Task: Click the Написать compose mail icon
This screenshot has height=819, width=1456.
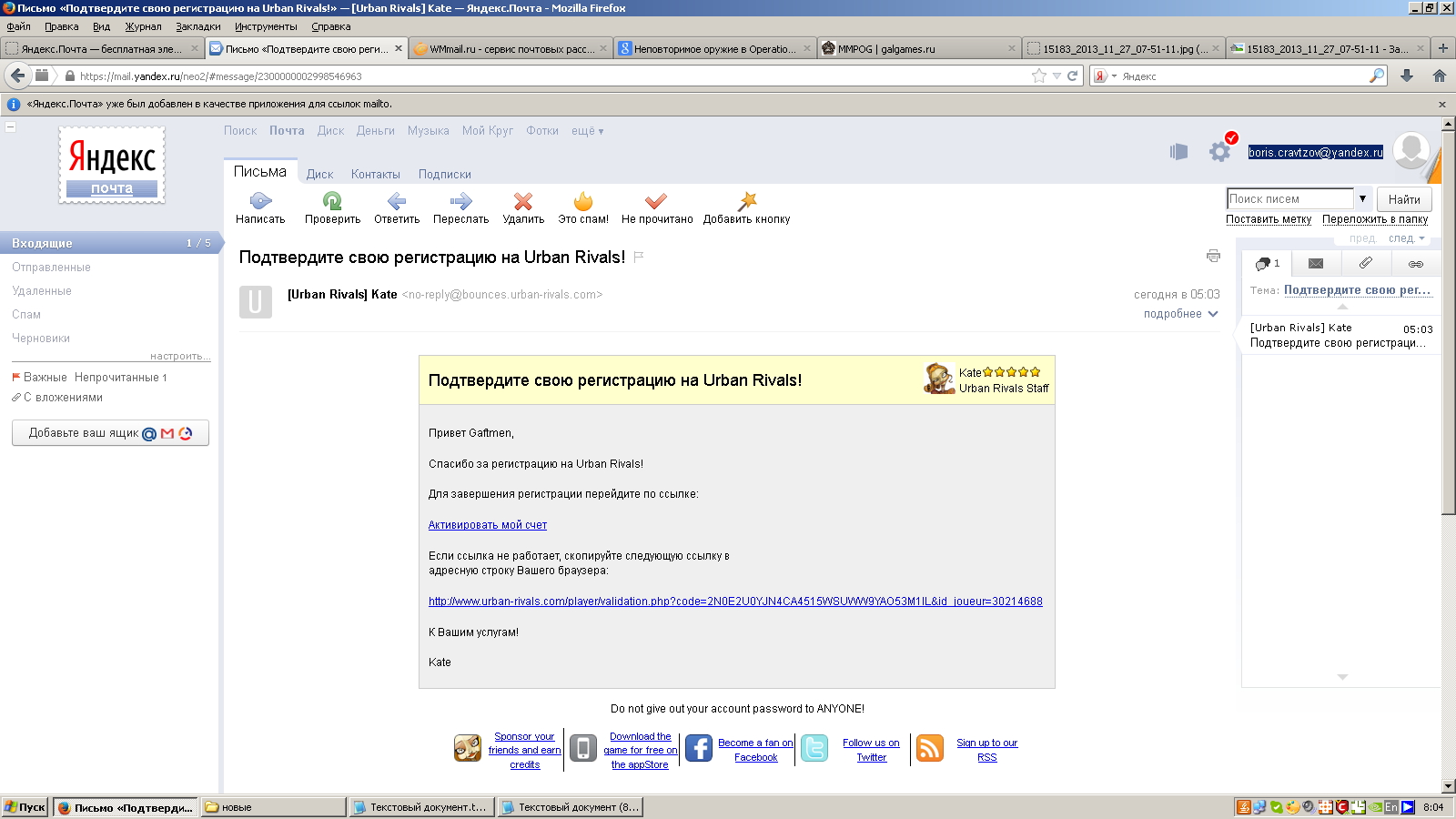Action: click(x=260, y=201)
